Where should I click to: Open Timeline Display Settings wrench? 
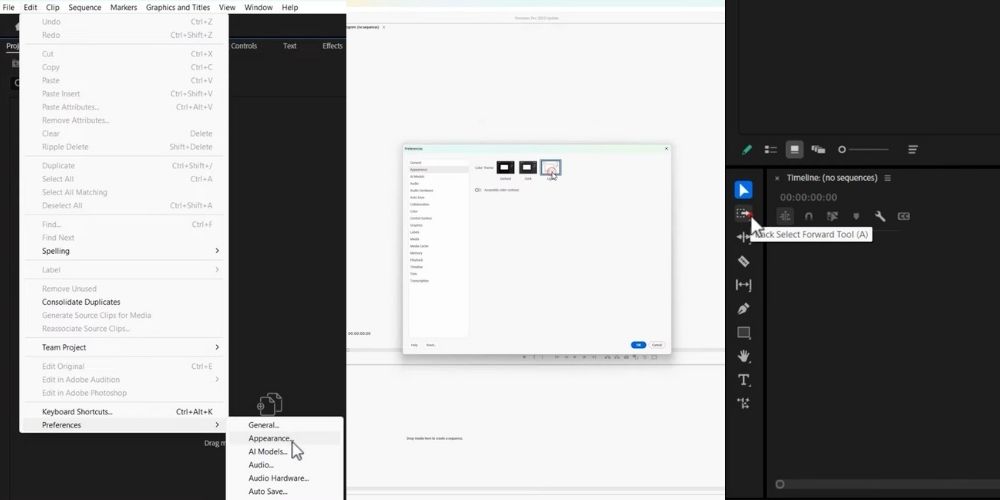click(880, 216)
